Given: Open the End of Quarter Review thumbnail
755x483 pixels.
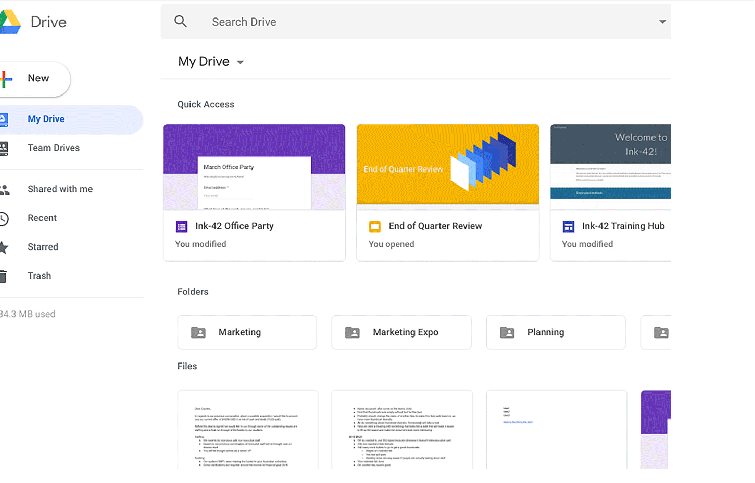Looking at the screenshot, I should (447, 166).
